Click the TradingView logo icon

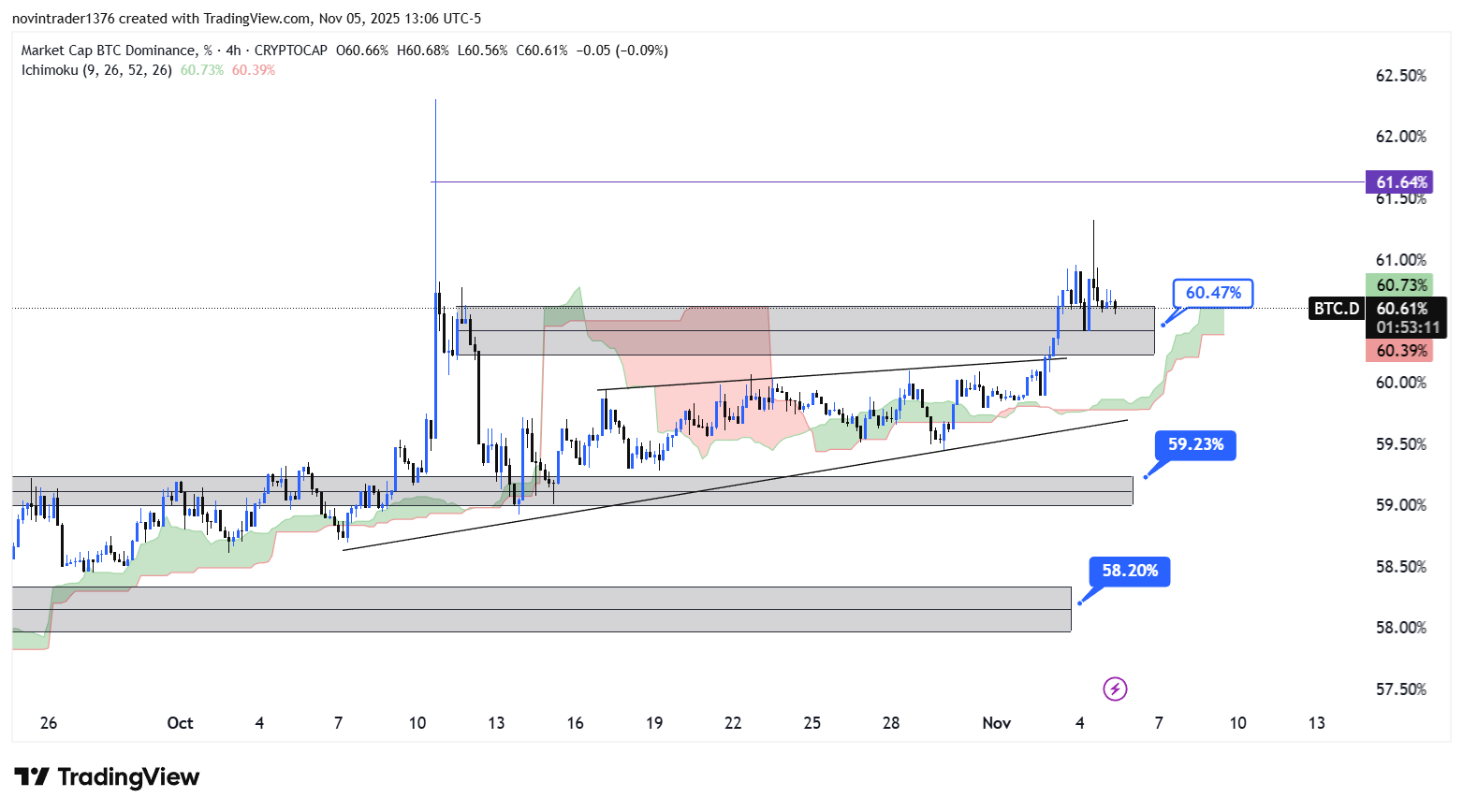click(x=32, y=777)
